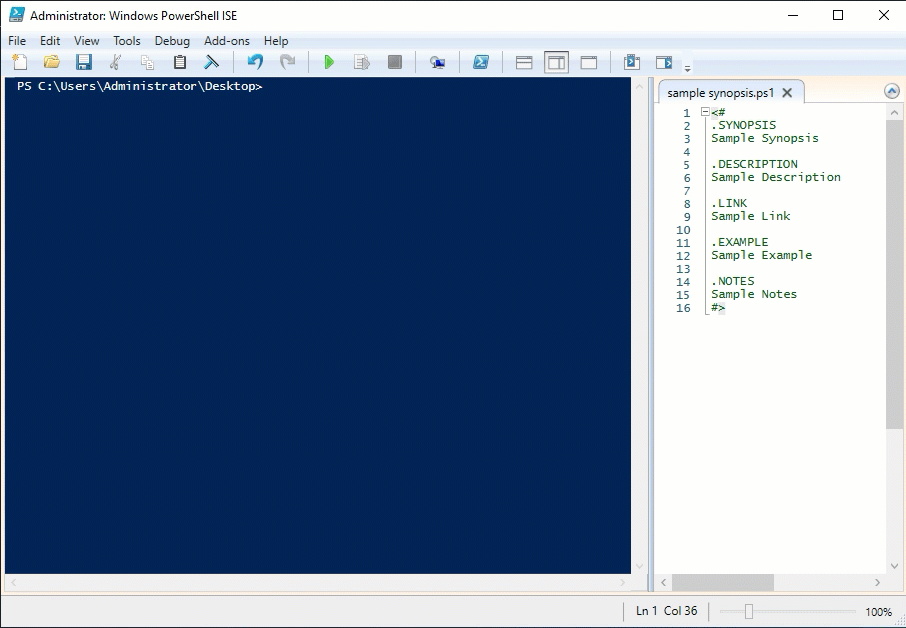
Task: Click the Redo arrow icon
Action: click(x=287, y=62)
